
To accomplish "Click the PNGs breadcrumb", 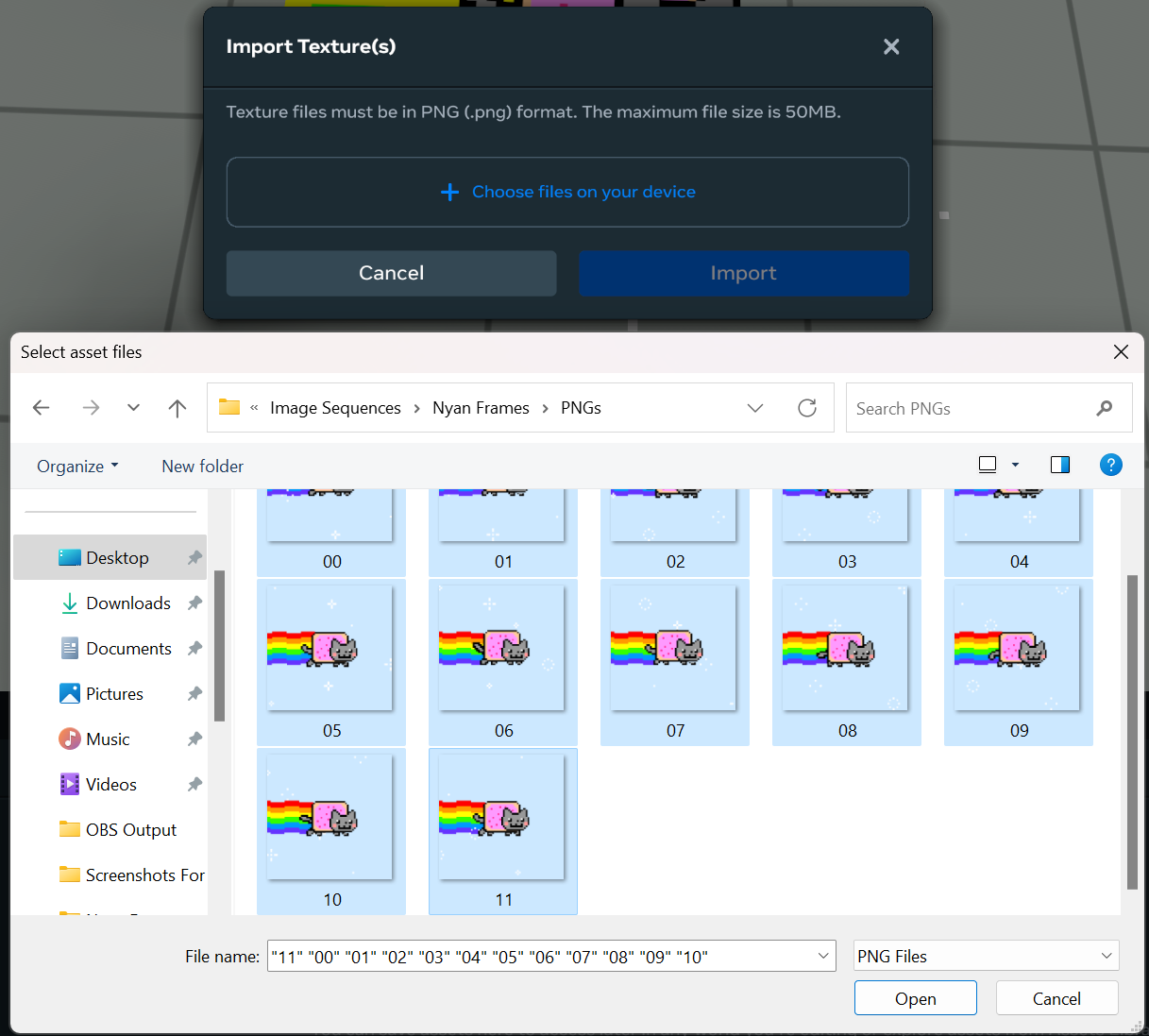I will pyautogui.click(x=581, y=408).
